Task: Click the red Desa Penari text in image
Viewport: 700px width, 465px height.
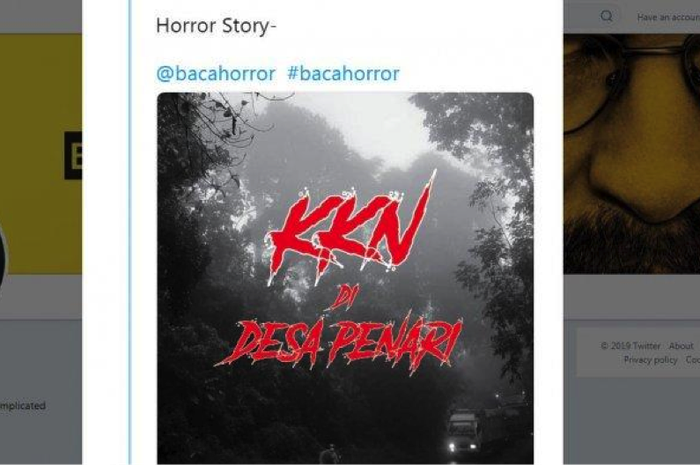Action: pyautogui.click(x=339, y=341)
